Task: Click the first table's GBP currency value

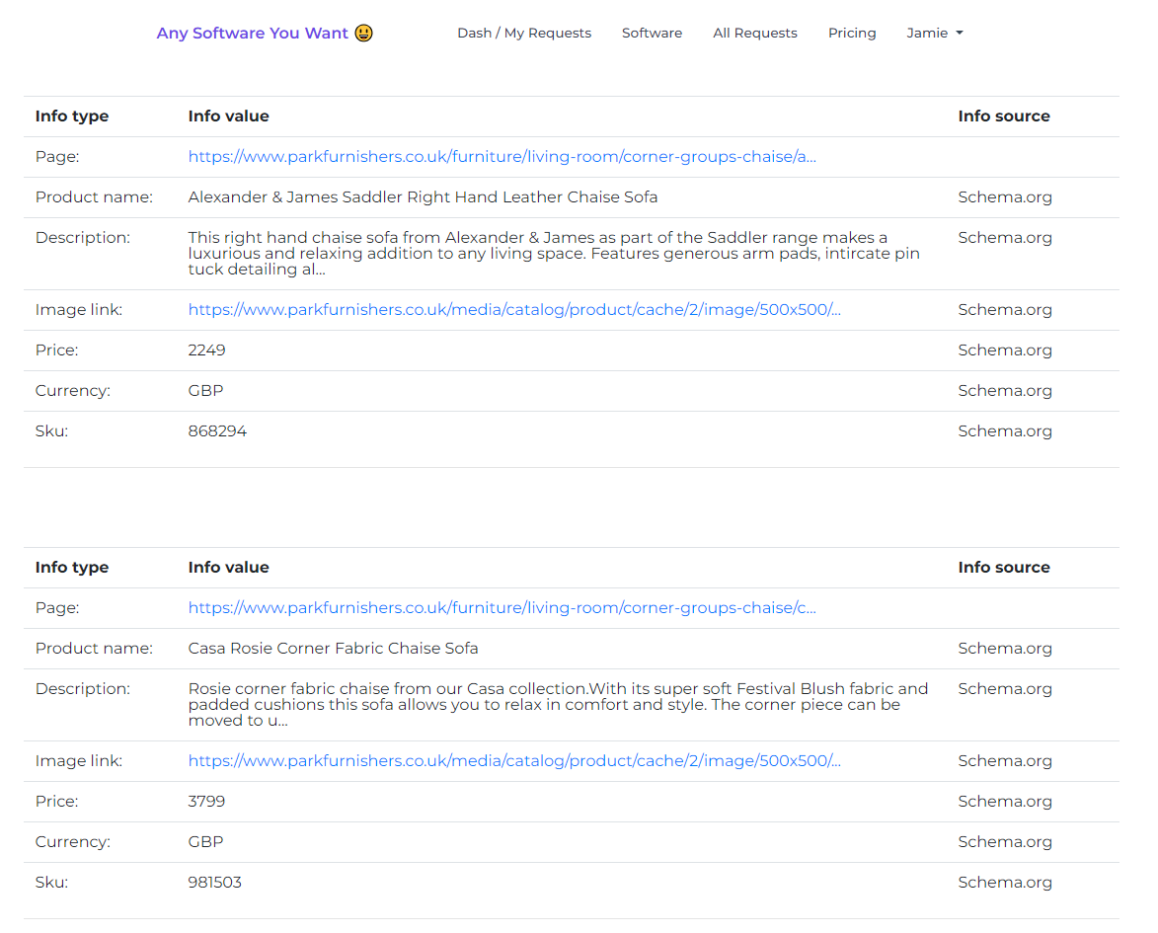Action: click(x=205, y=391)
